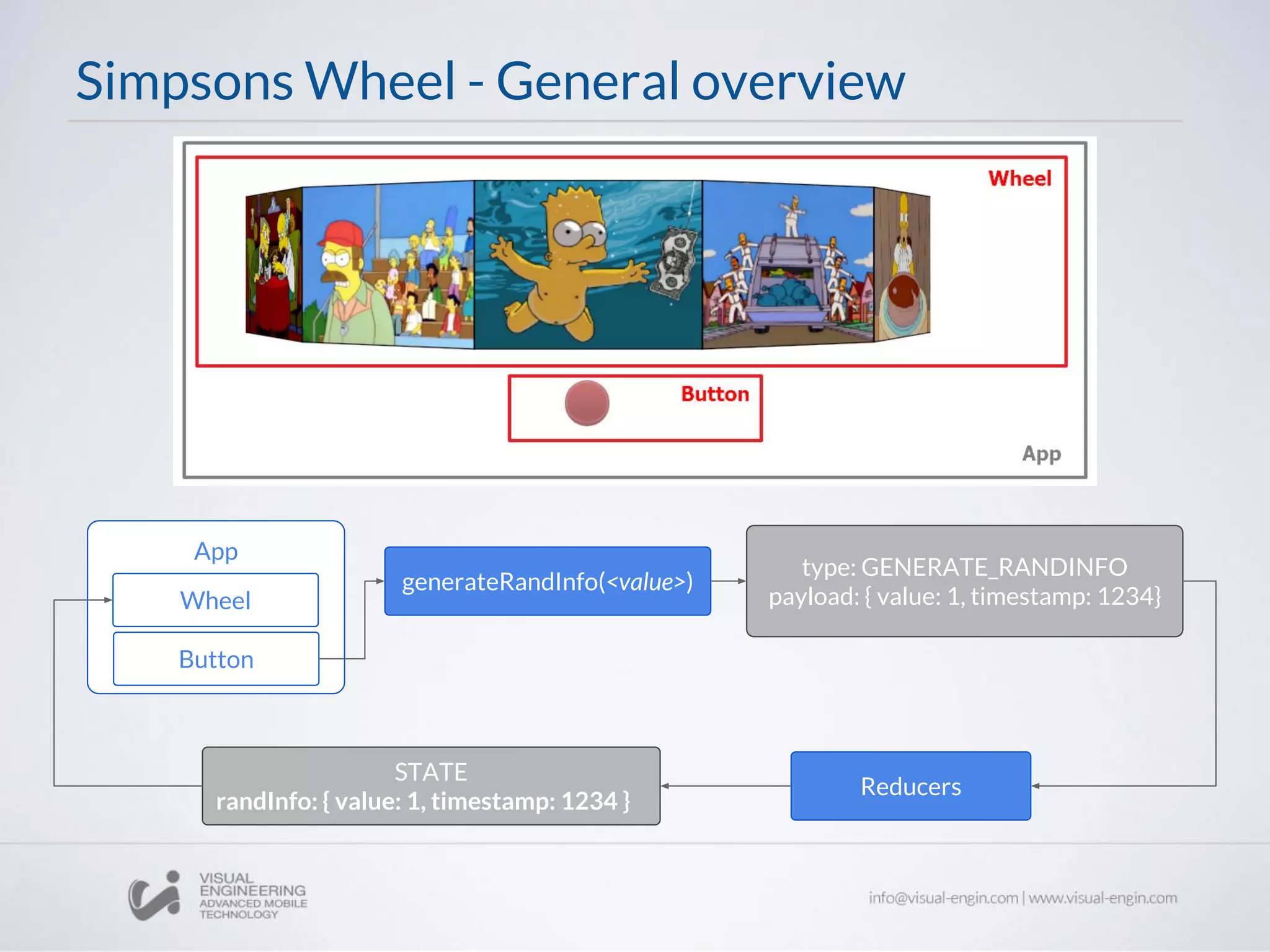Click the red 'Wheel' label
Image resolution: width=1270 pixels, height=952 pixels.
click(x=1019, y=178)
